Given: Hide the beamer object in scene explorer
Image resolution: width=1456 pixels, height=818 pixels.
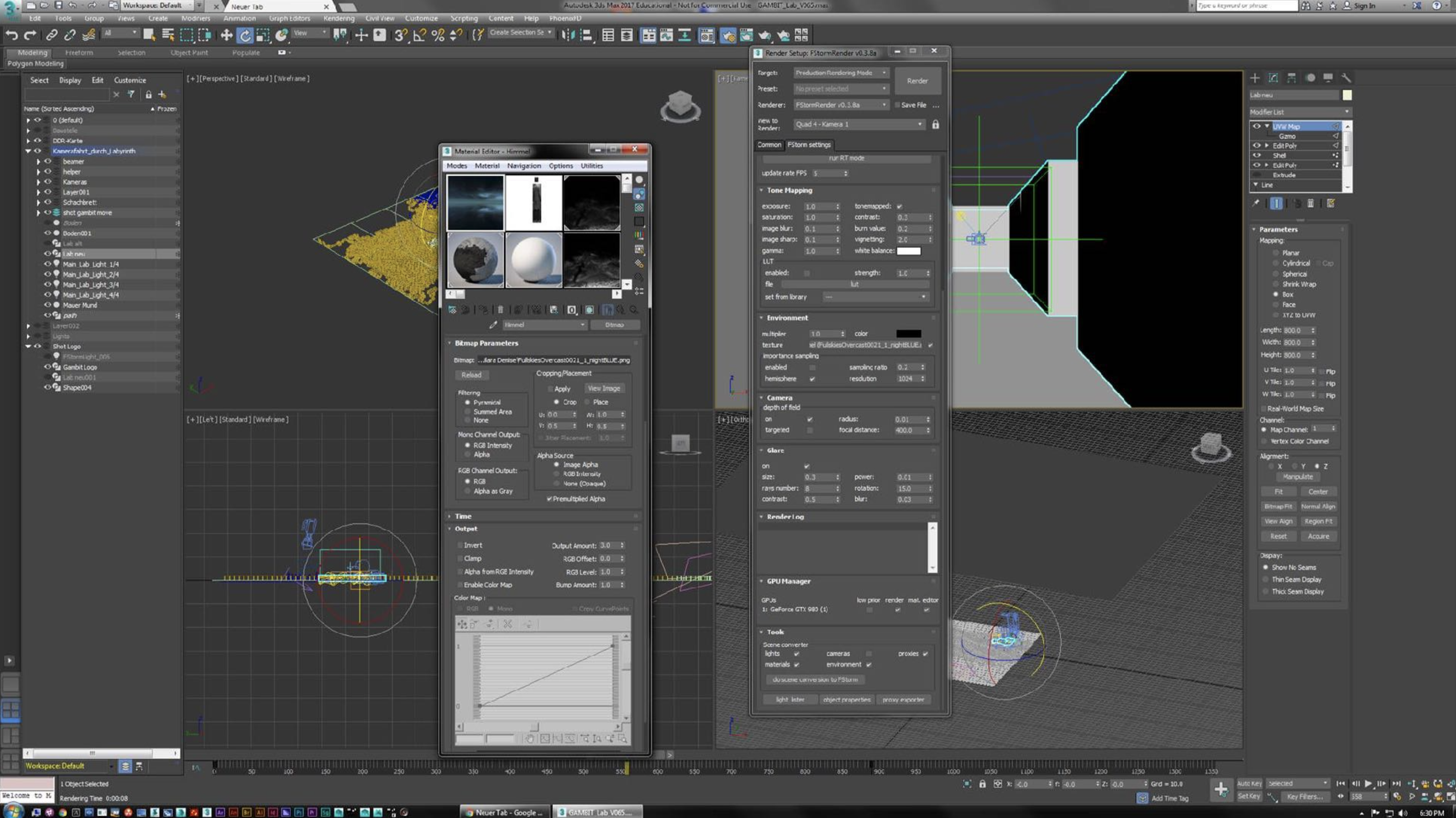Looking at the screenshot, I should coord(48,161).
